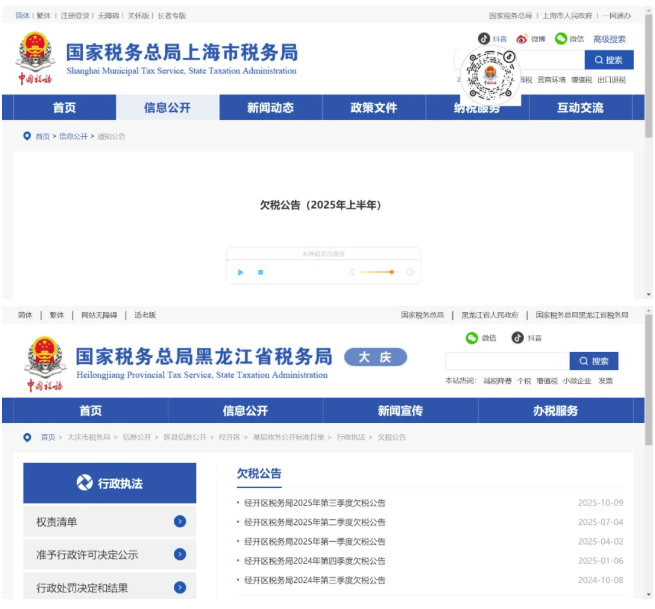Stop the audio reader playback
The image size is (655, 609).
(x=260, y=272)
